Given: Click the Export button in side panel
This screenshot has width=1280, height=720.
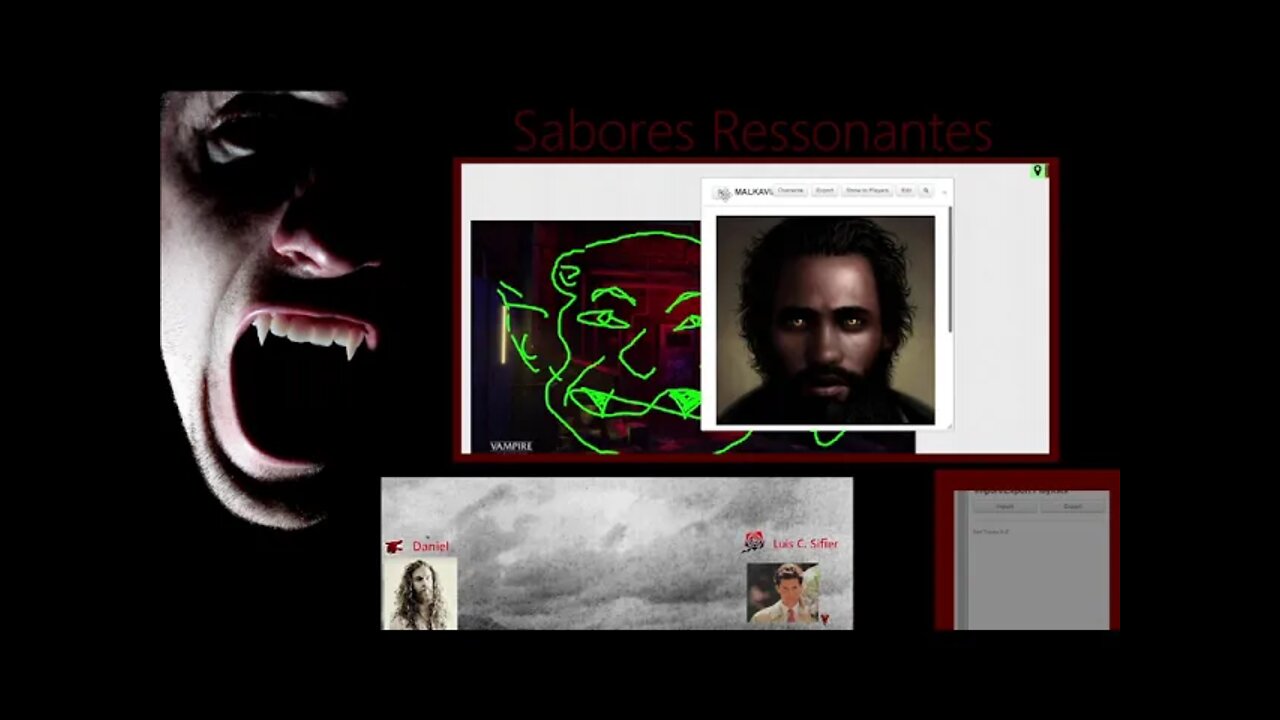Looking at the screenshot, I should click(1072, 506).
